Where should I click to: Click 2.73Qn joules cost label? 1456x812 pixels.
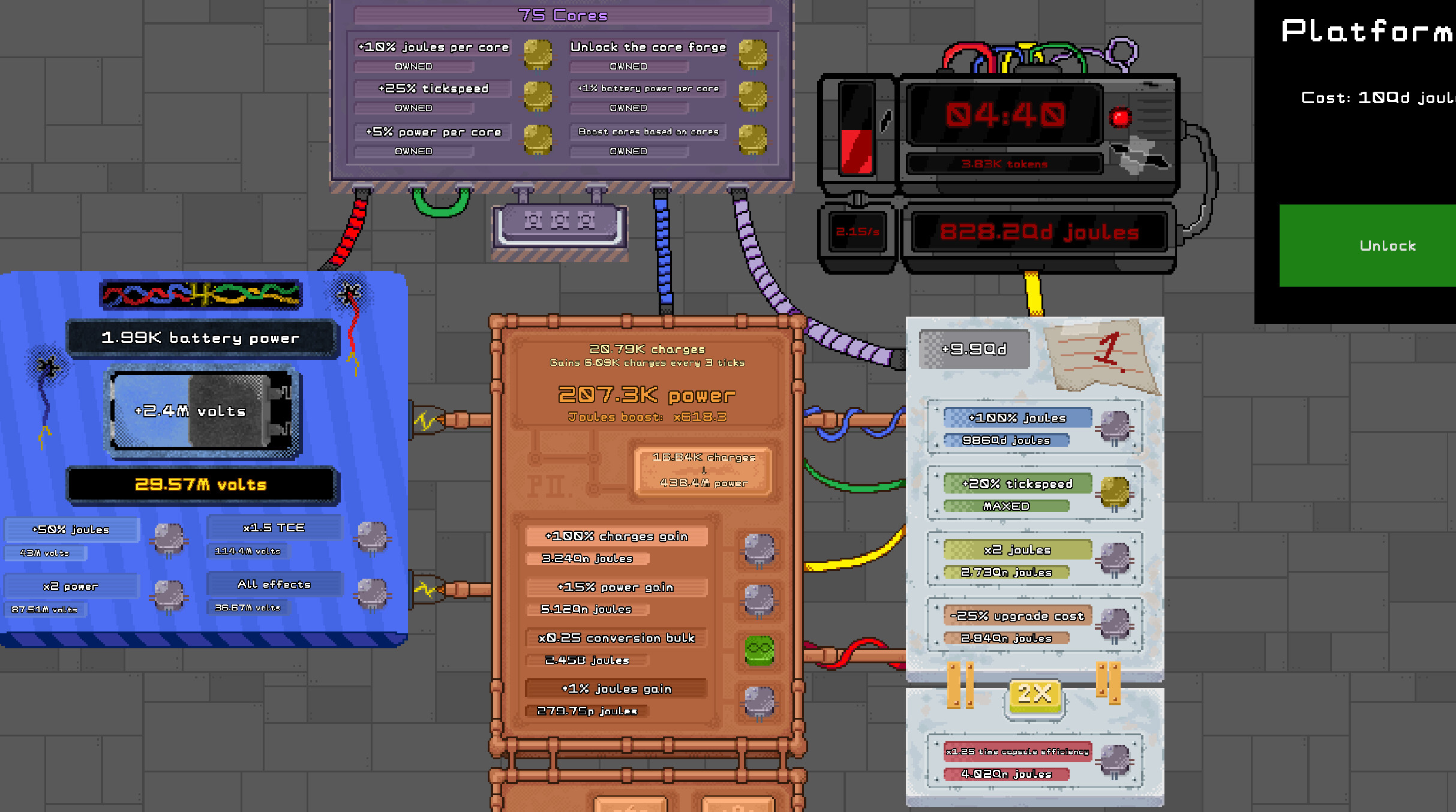[x=1006, y=572]
